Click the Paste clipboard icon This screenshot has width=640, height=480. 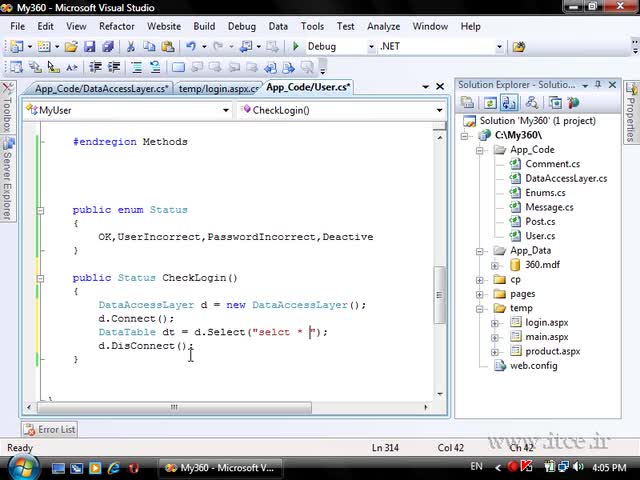(168, 47)
